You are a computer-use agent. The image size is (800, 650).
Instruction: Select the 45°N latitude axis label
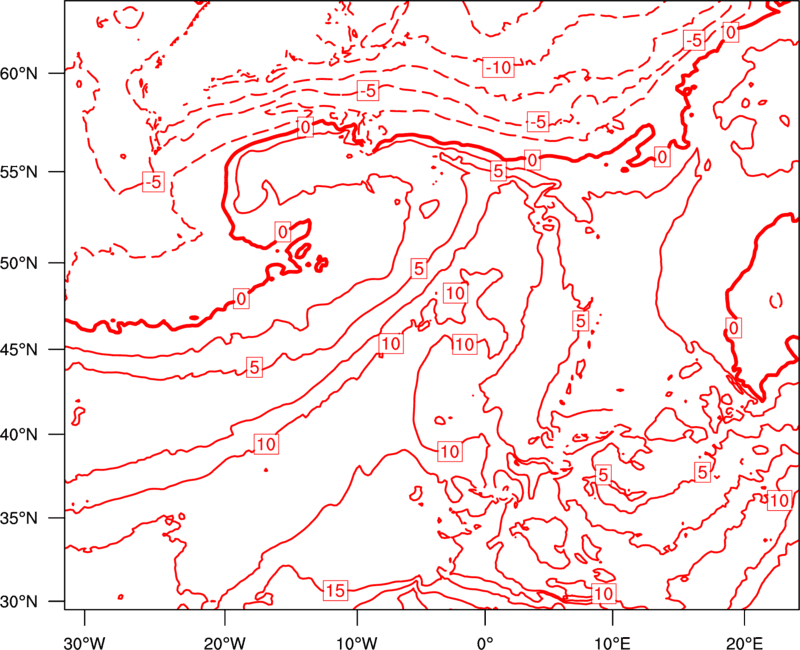pyautogui.click(x=19, y=350)
